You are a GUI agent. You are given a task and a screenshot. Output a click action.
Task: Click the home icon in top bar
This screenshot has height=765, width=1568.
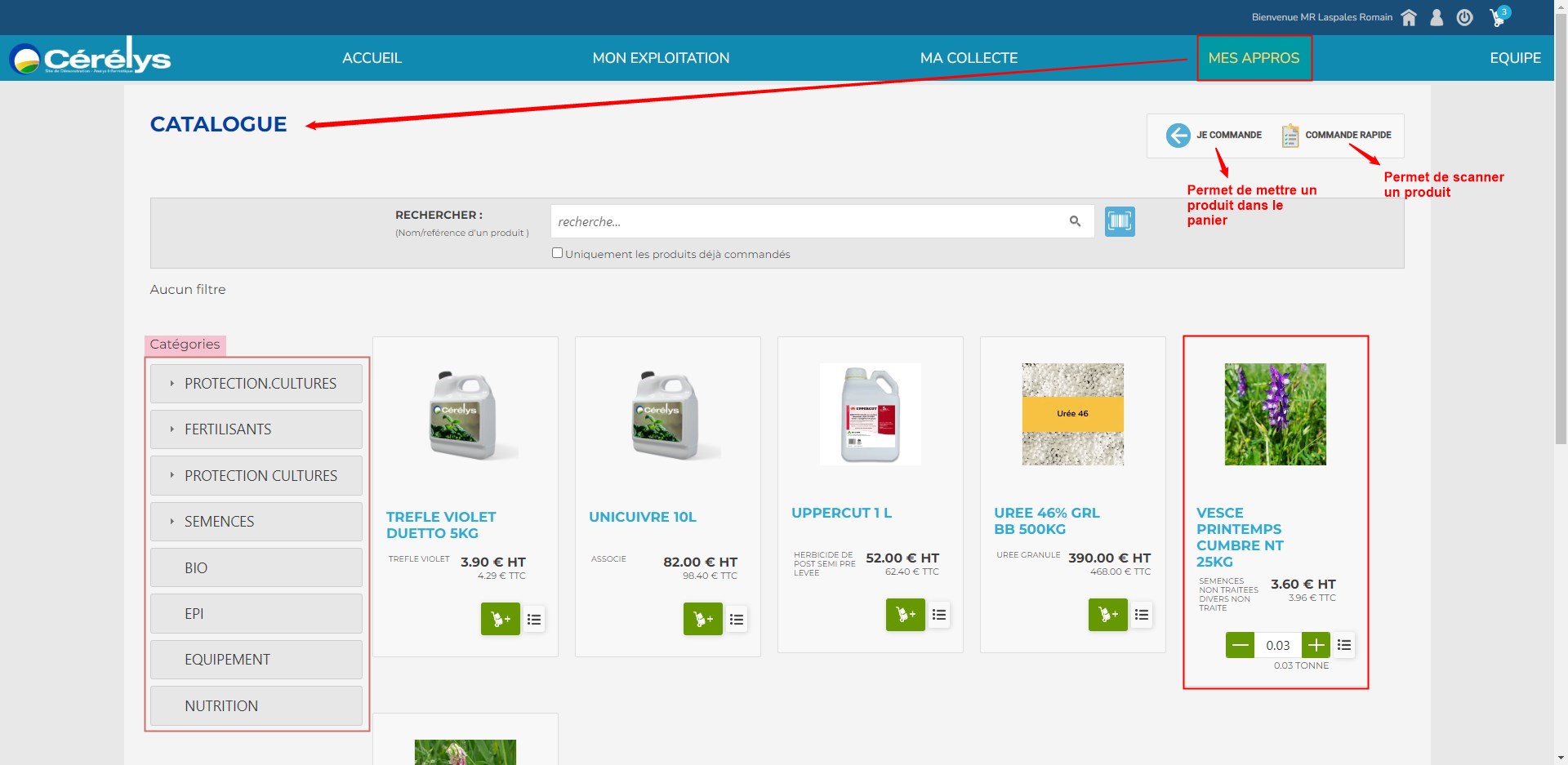pyautogui.click(x=1409, y=17)
